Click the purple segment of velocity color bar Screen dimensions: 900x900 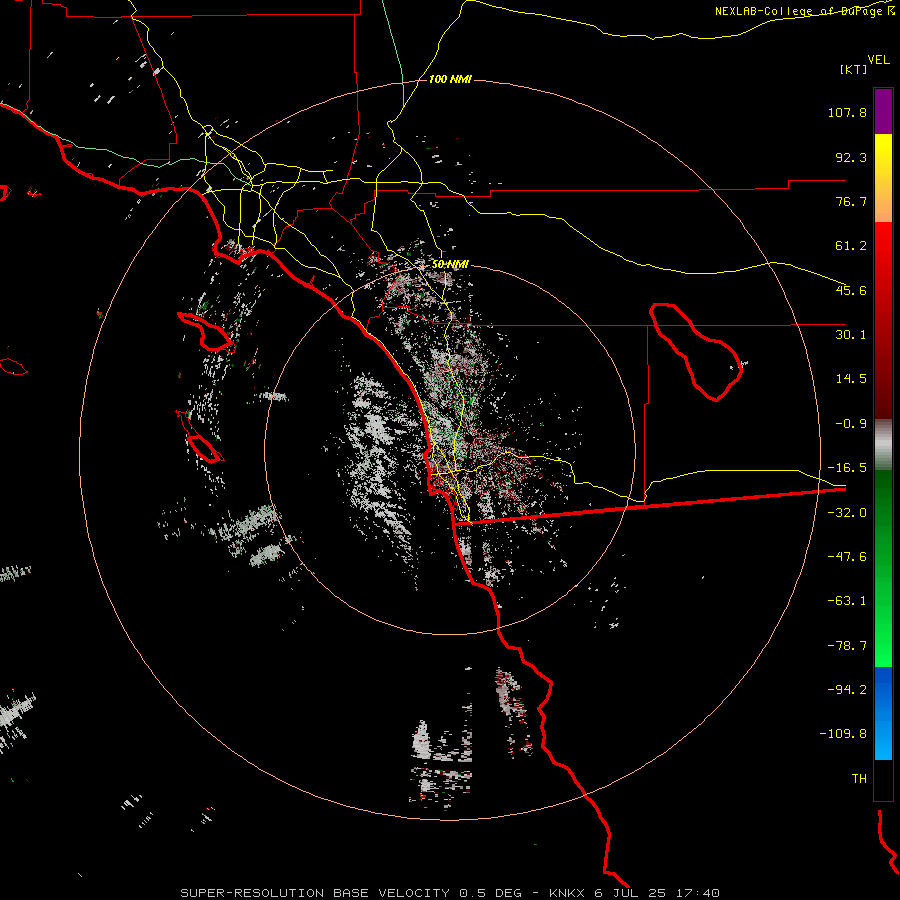click(x=883, y=111)
